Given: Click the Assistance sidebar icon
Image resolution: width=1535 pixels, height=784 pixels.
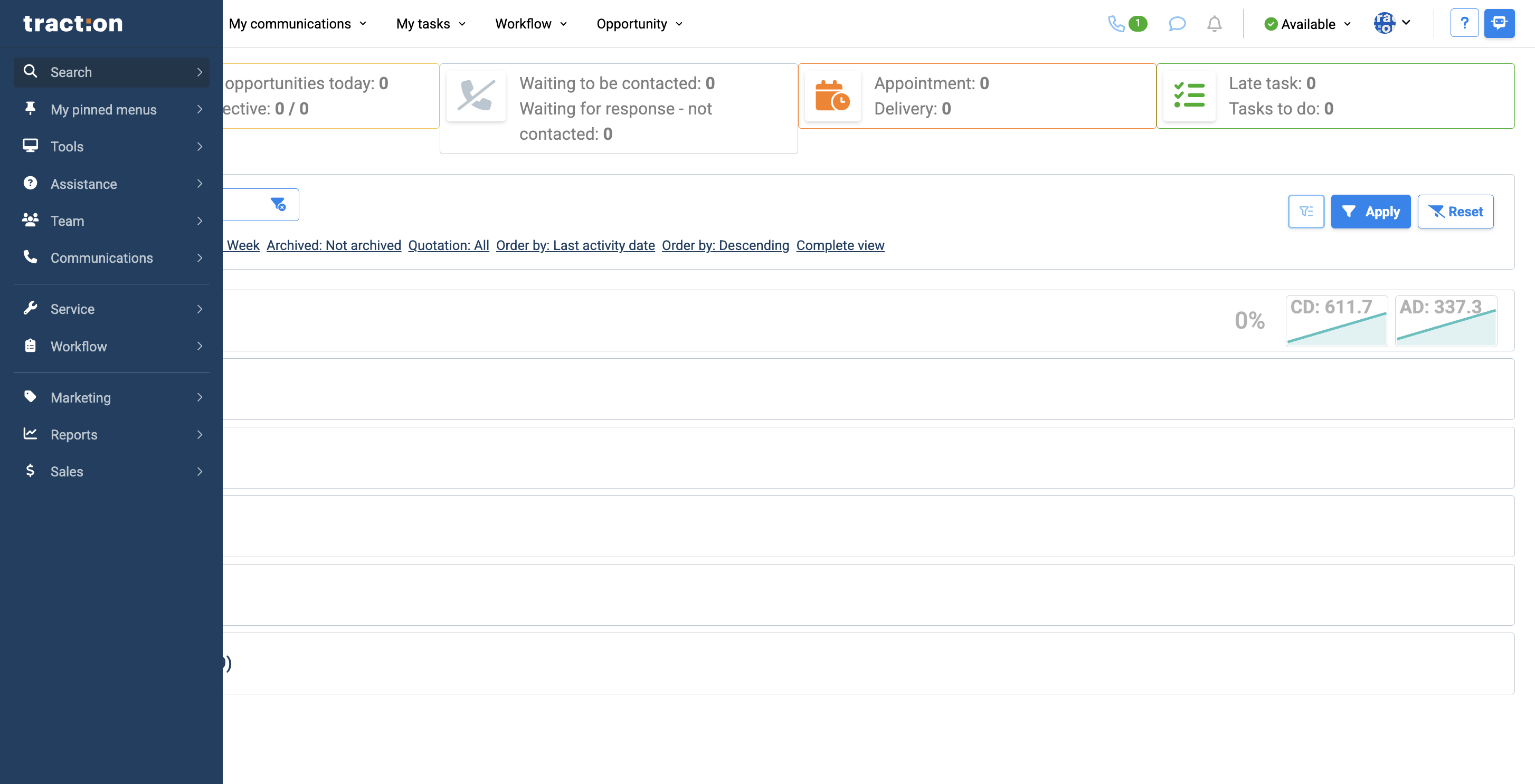Looking at the screenshot, I should pos(31,184).
